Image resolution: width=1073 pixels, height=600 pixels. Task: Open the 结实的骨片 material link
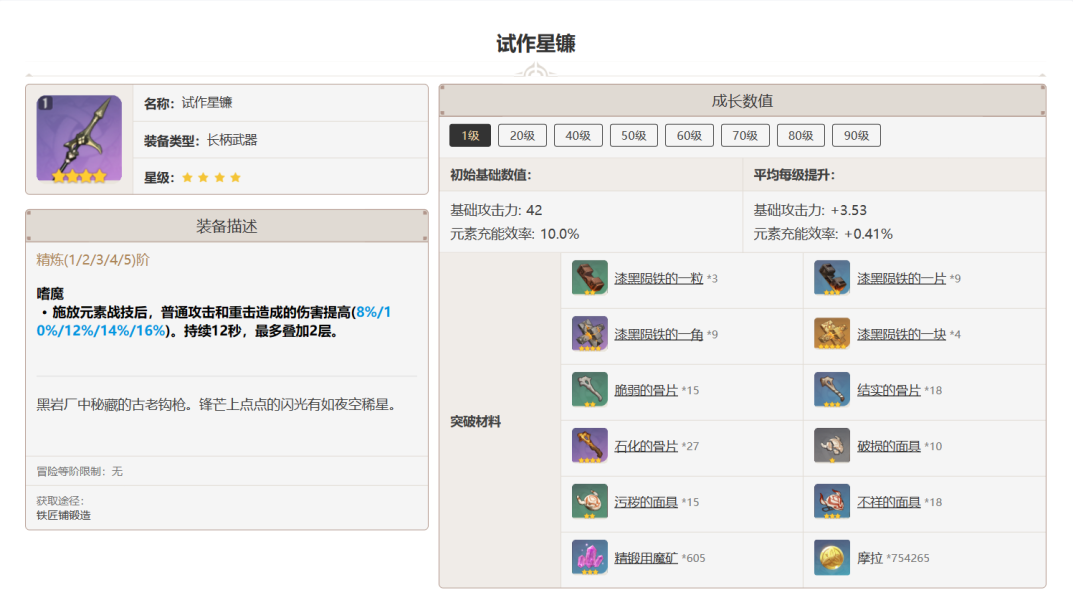pyautogui.click(x=888, y=390)
